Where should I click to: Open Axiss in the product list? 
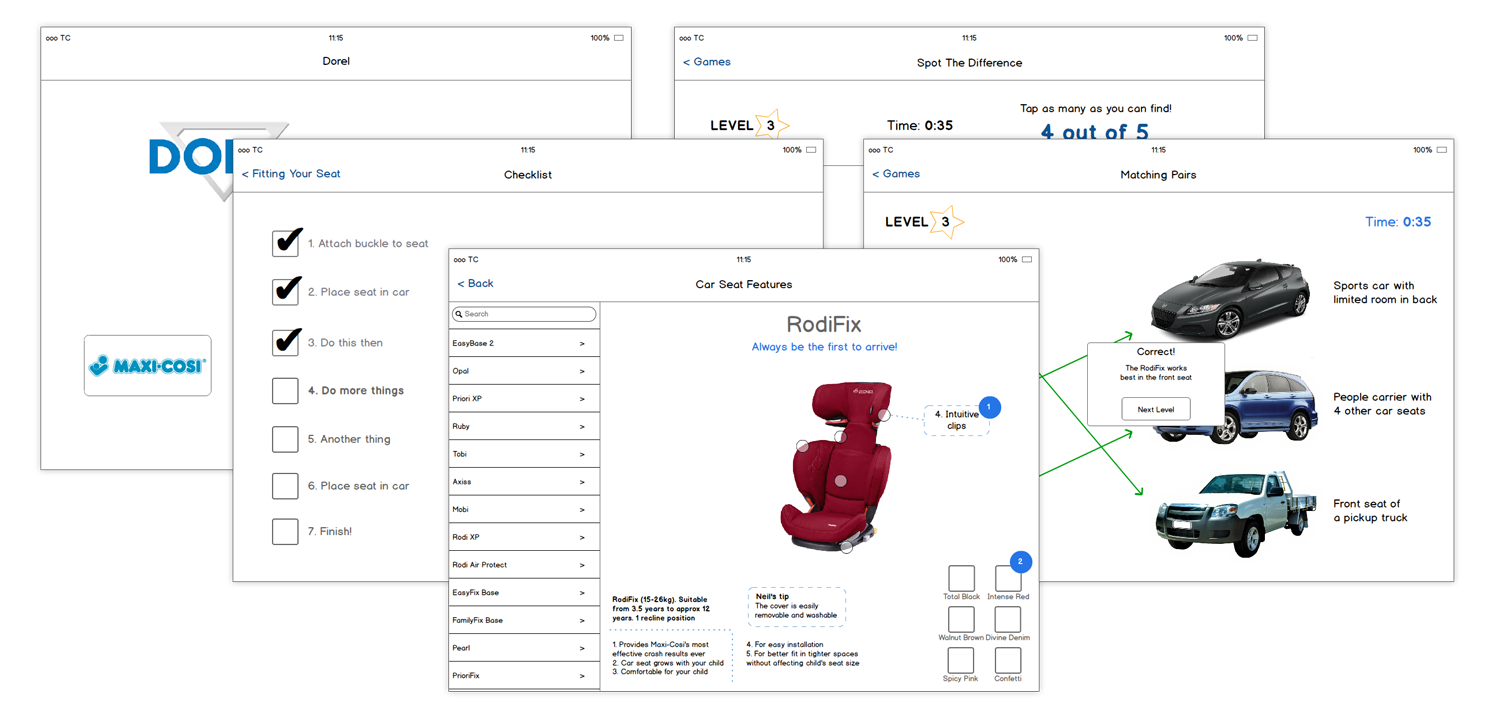(x=524, y=482)
